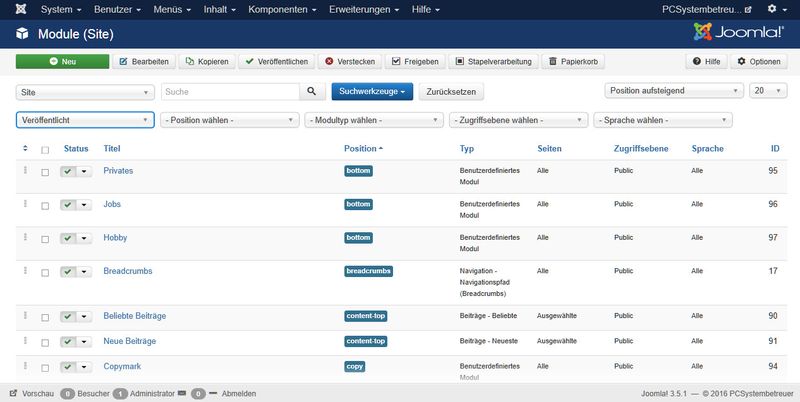Open the Menüs menu
The image size is (800, 402).
(x=172, y=9)
